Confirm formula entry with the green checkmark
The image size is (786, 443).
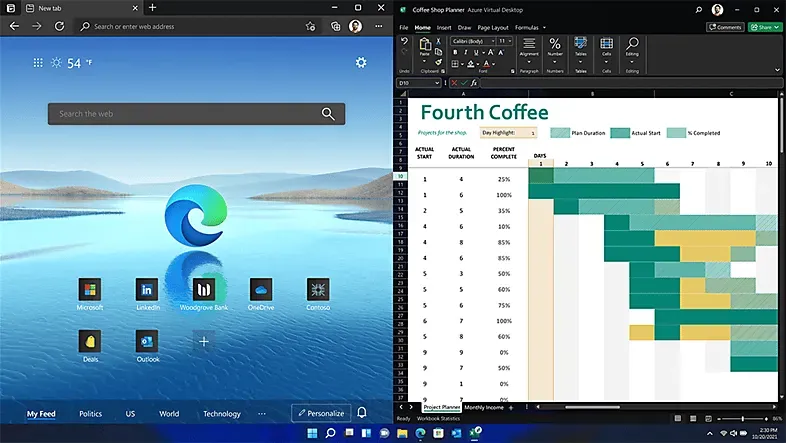[x=464, y=83]
